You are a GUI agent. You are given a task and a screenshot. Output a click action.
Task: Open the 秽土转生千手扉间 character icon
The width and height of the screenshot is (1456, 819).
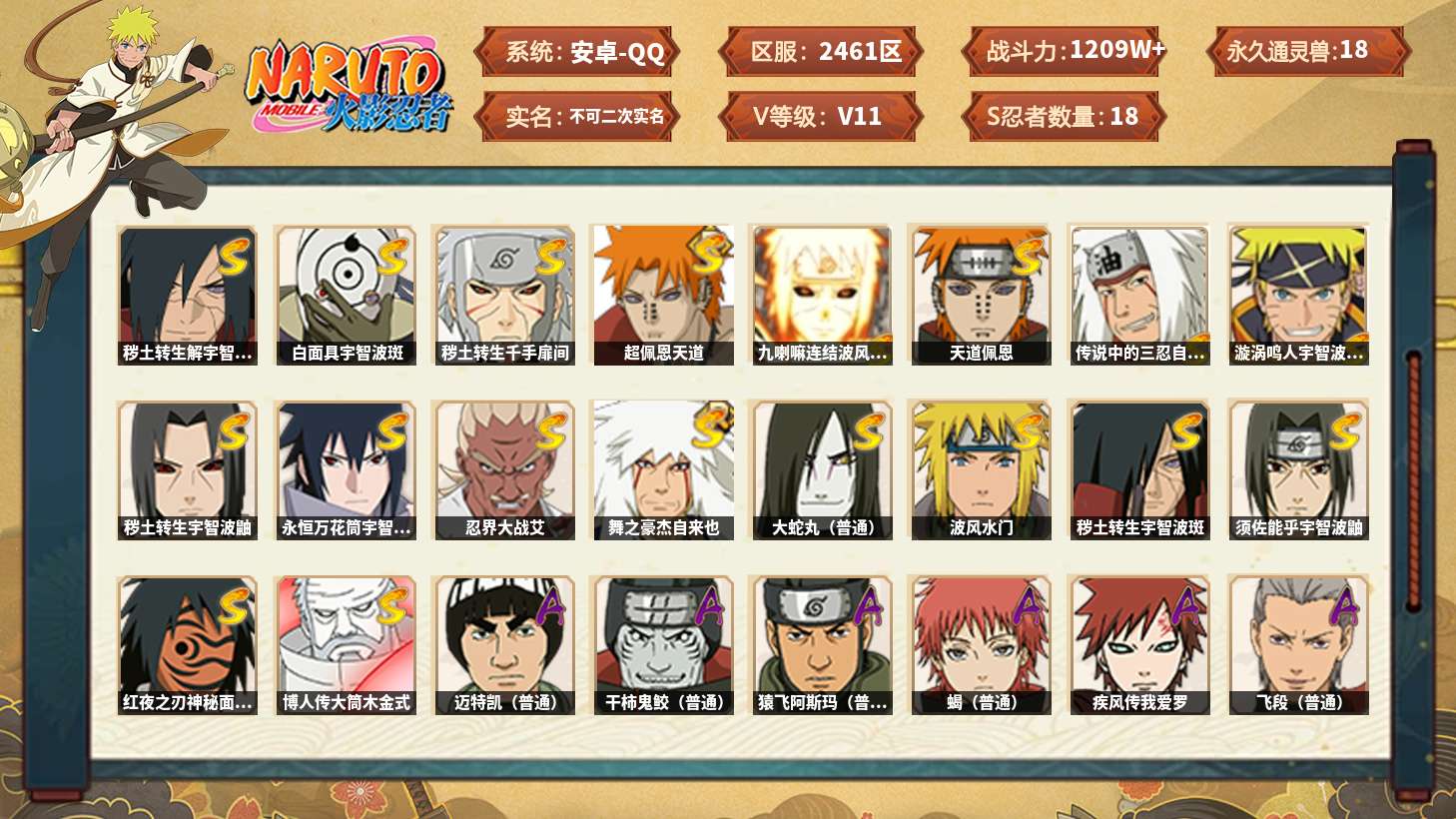tap(504, 295)
